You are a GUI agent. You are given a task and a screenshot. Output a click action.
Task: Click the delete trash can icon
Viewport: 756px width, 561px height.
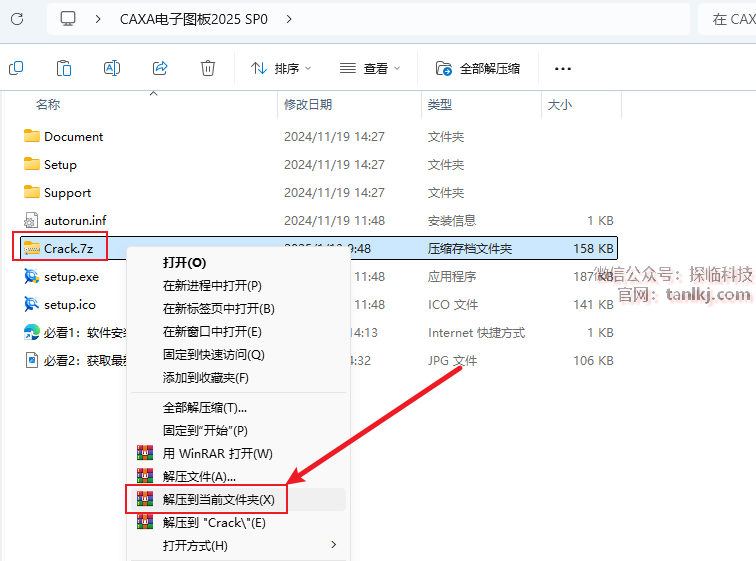(x=208, y=68)
